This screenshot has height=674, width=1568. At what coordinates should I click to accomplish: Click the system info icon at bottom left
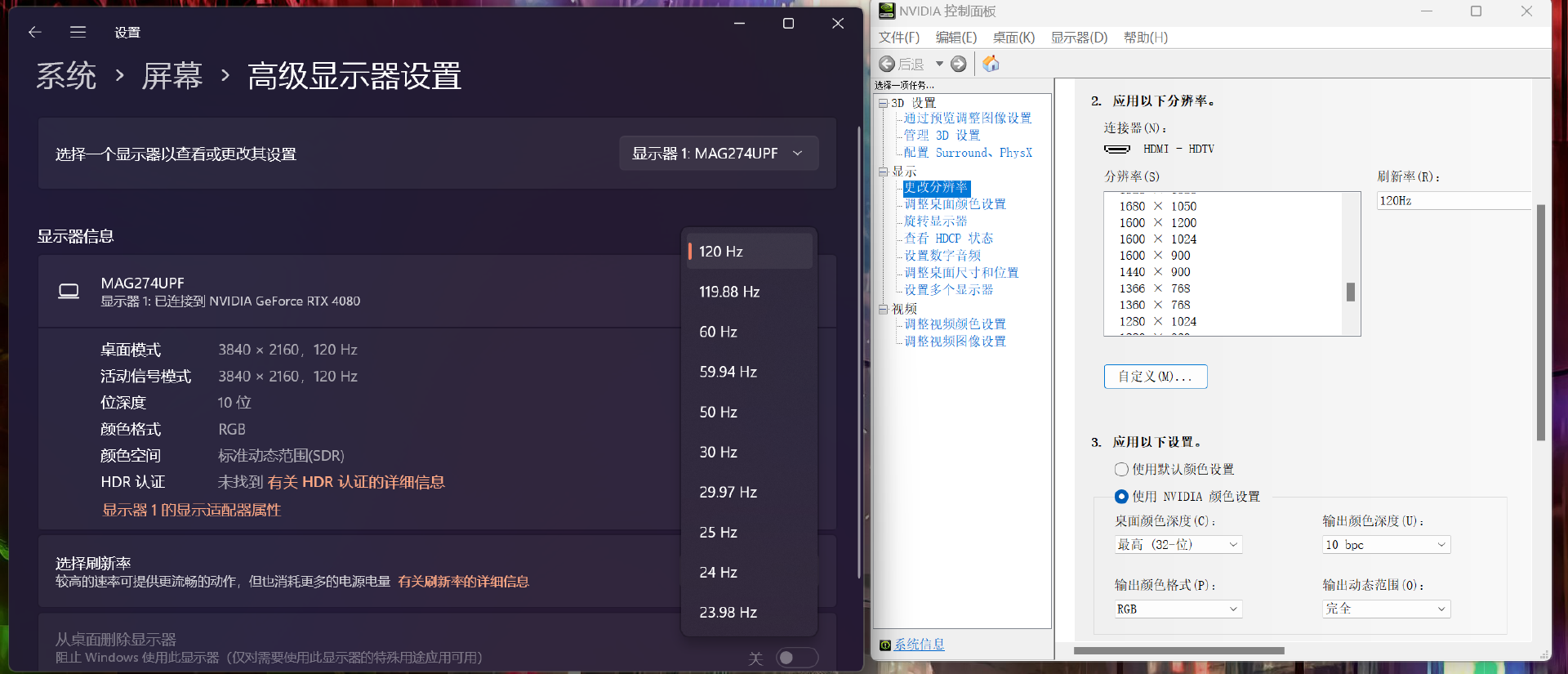885,645
